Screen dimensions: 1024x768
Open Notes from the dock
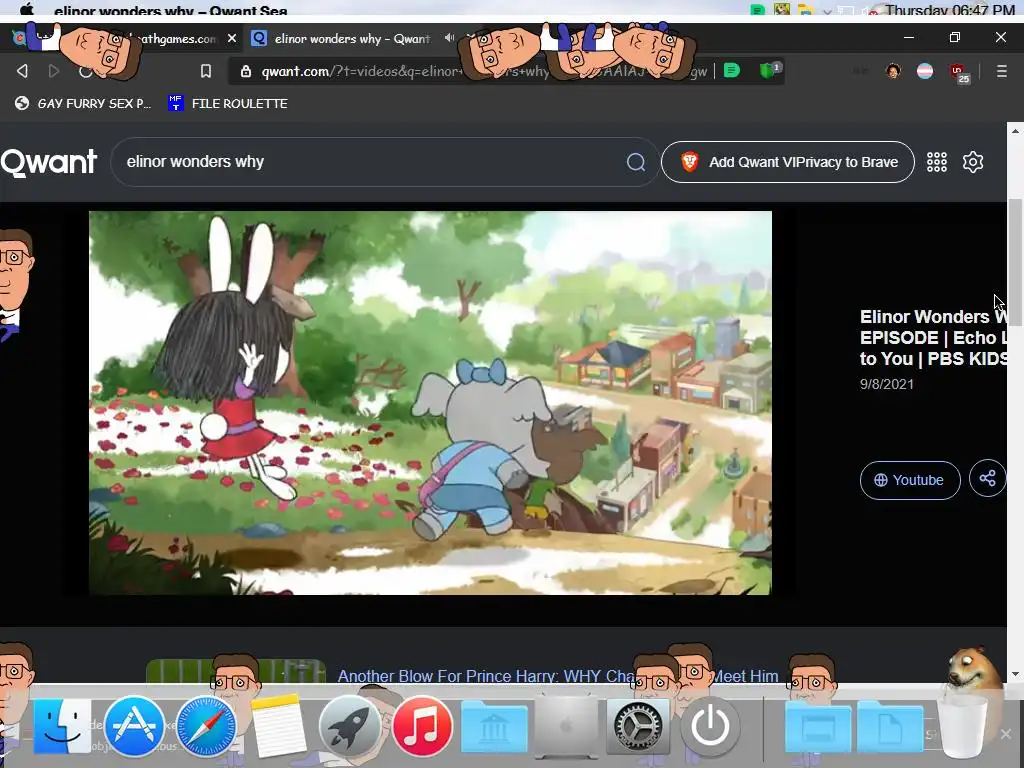pyautogui.click(x=278, y=726)
